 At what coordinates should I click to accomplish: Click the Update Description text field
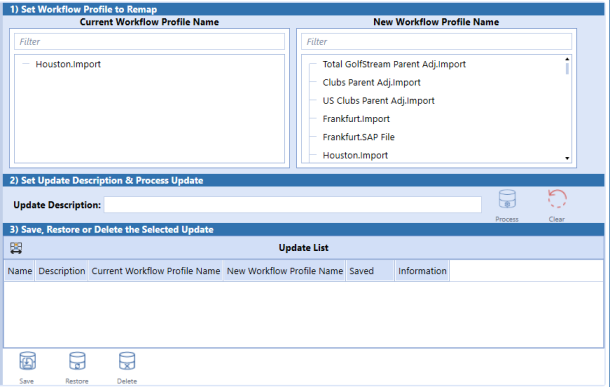coord(293,205)
